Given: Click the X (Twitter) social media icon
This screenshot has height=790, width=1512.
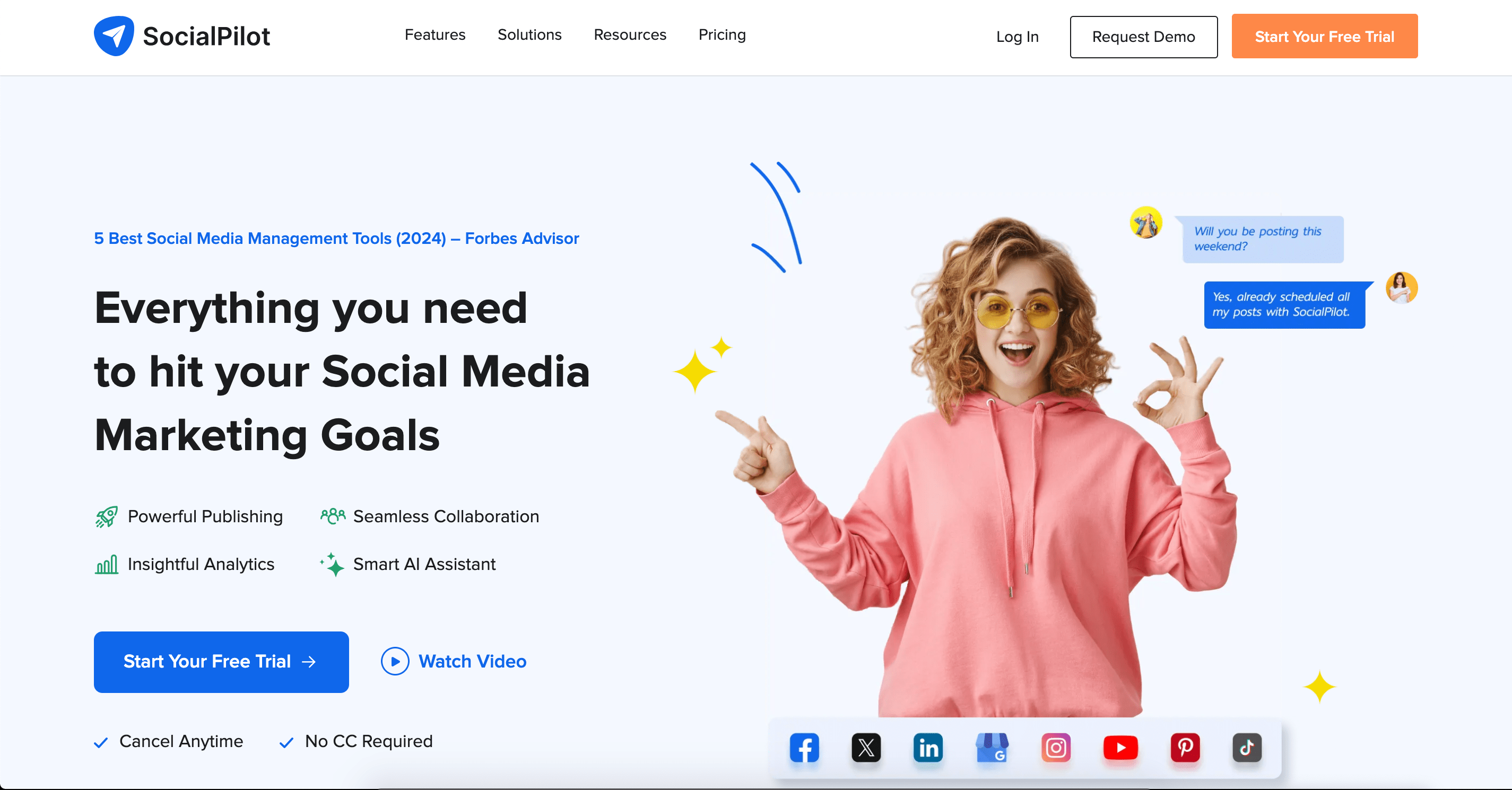Looking at the screenshot, I should pyautogui.click(x=865, y=747).
